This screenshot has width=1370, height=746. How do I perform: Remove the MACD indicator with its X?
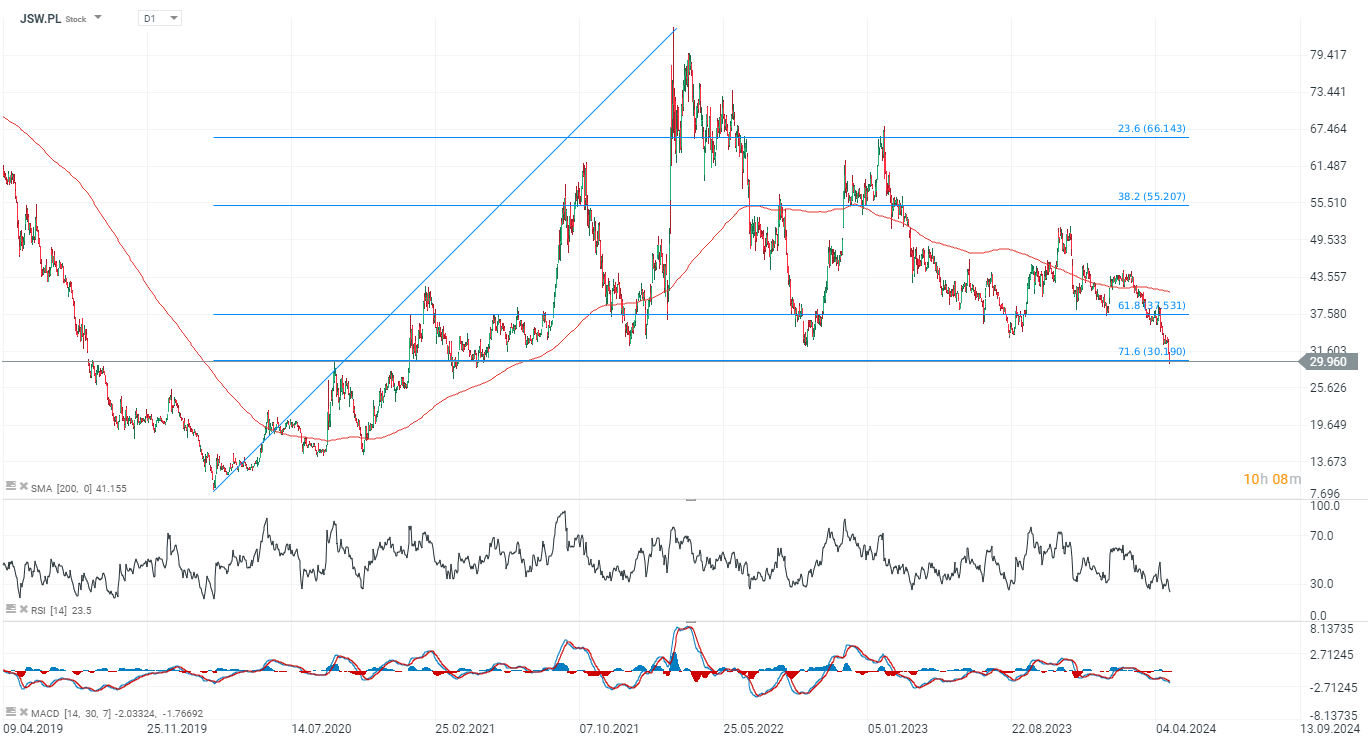(x=23, y=710)
